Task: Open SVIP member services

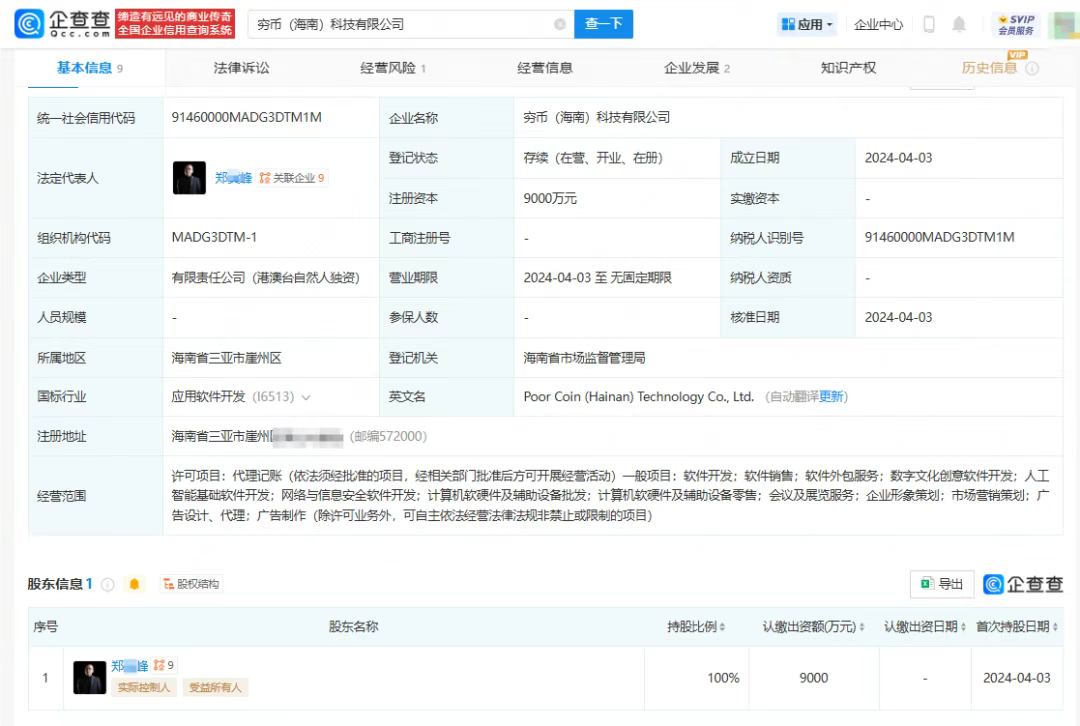Action: pyautogui.click(x=1016, y=25)
